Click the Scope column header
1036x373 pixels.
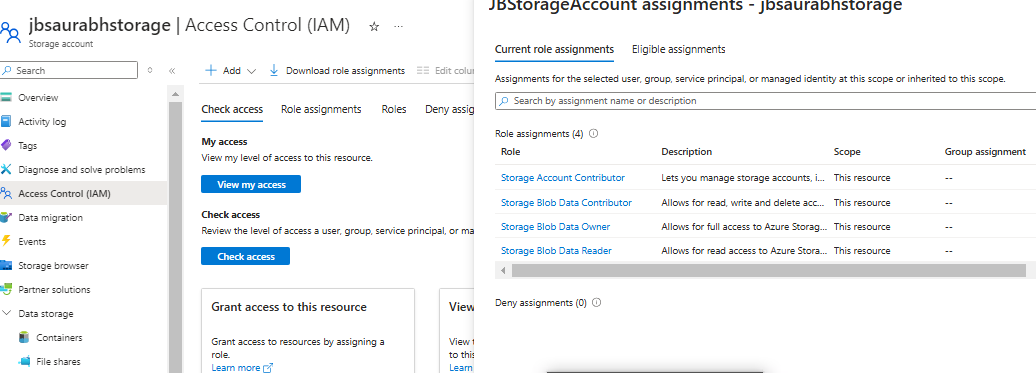(847, 152)
